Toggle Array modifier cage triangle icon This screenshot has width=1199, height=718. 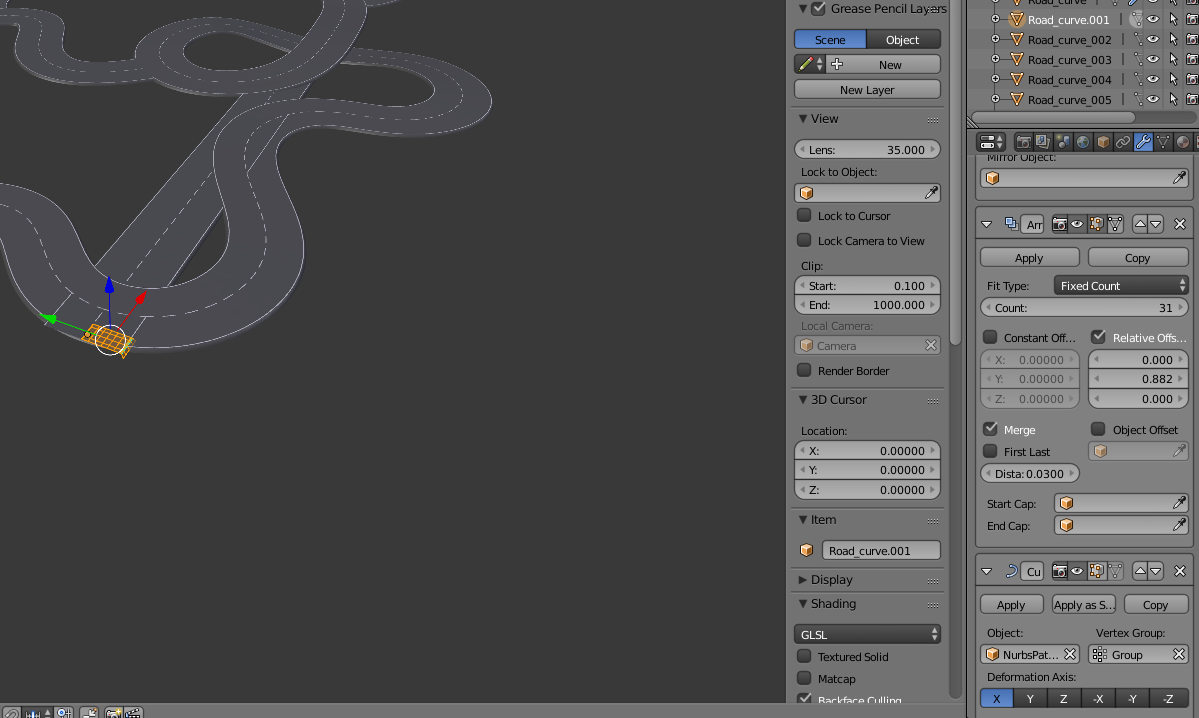tap(1115, 224)
